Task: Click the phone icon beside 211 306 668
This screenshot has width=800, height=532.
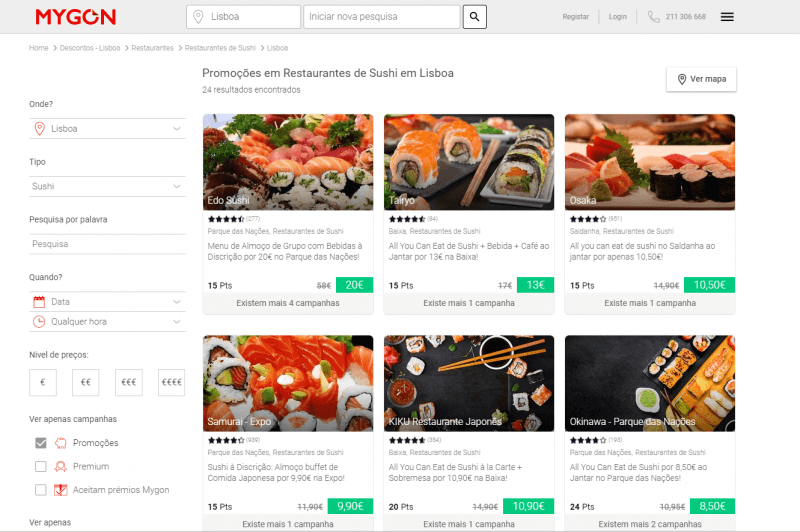Action: [654, 17]
